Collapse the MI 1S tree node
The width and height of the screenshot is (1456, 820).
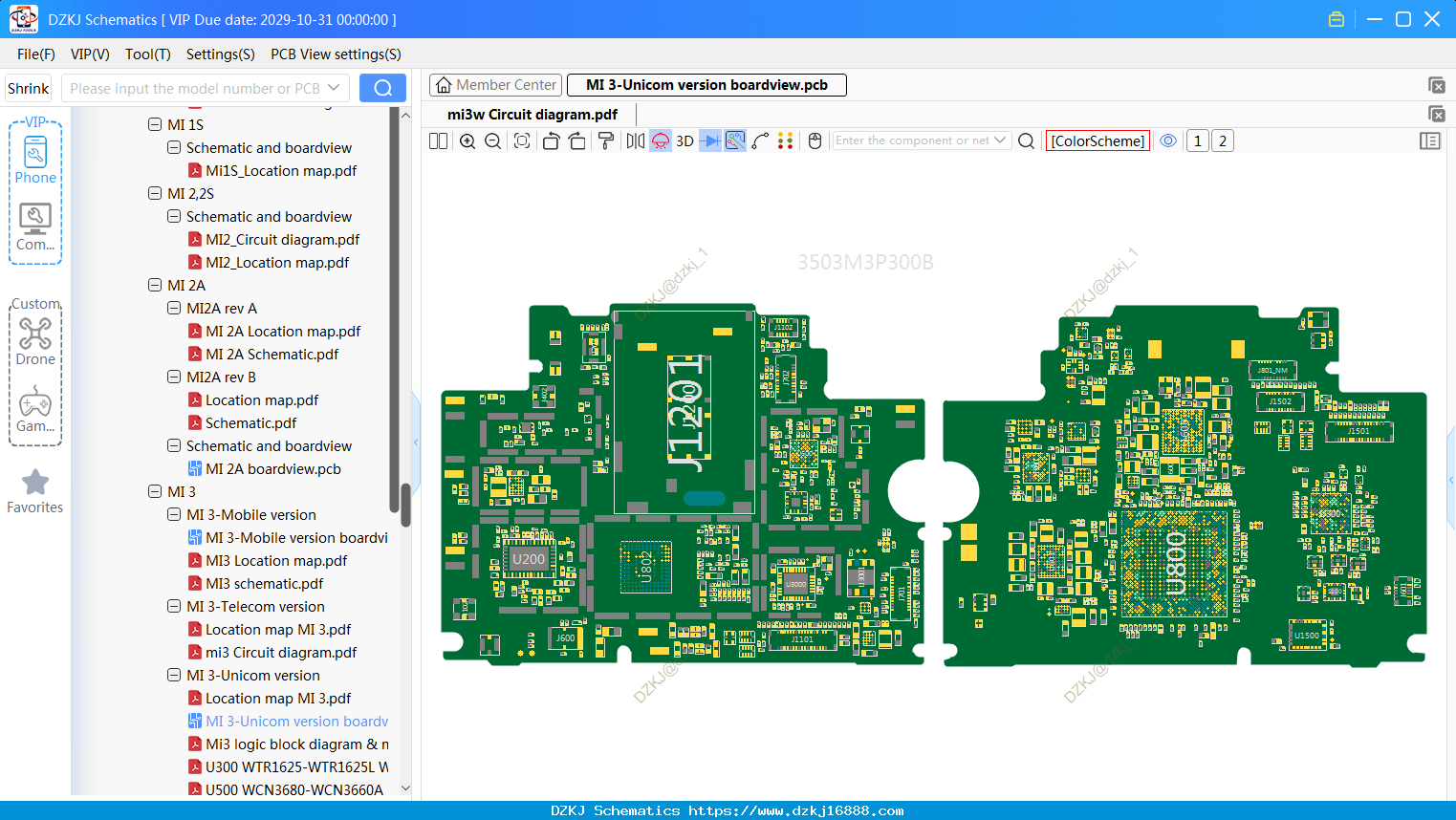click(155, 124)
